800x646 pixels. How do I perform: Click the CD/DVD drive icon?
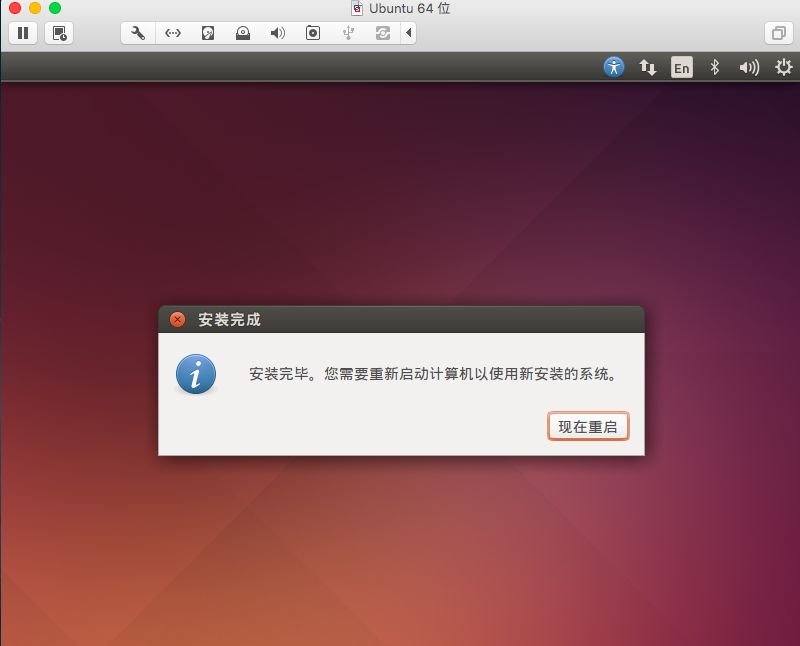[x=243, y=33]
